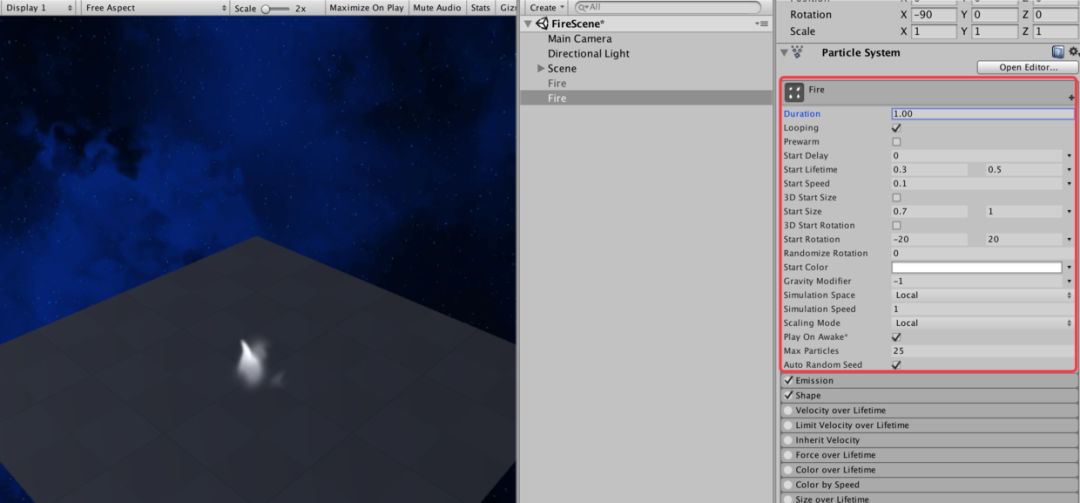
Task: Open the white Start Color swatch
Action: coord(977,267)
